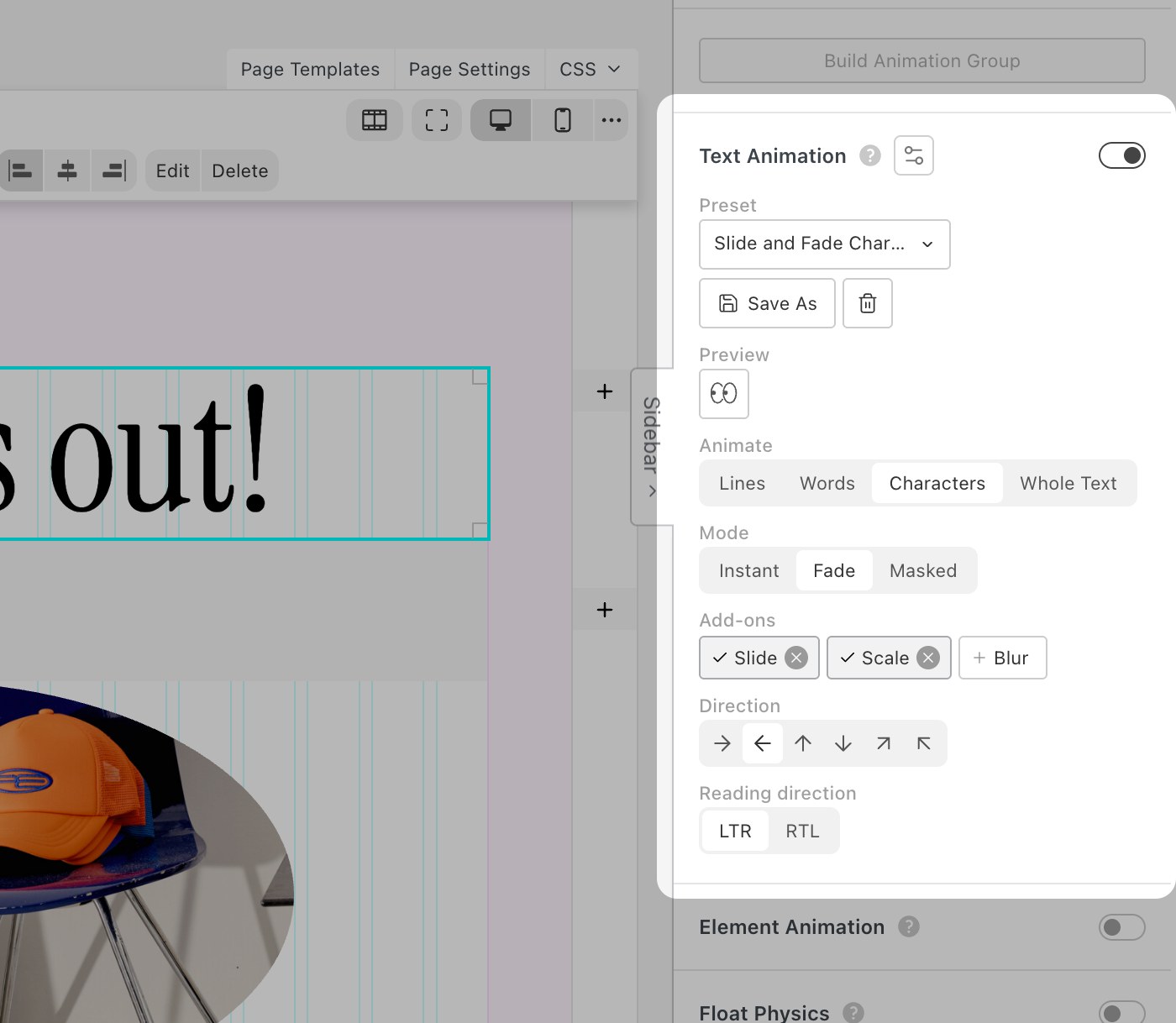Align element left icon
Screen dimensions: 1176x1023
click(21, 170)
